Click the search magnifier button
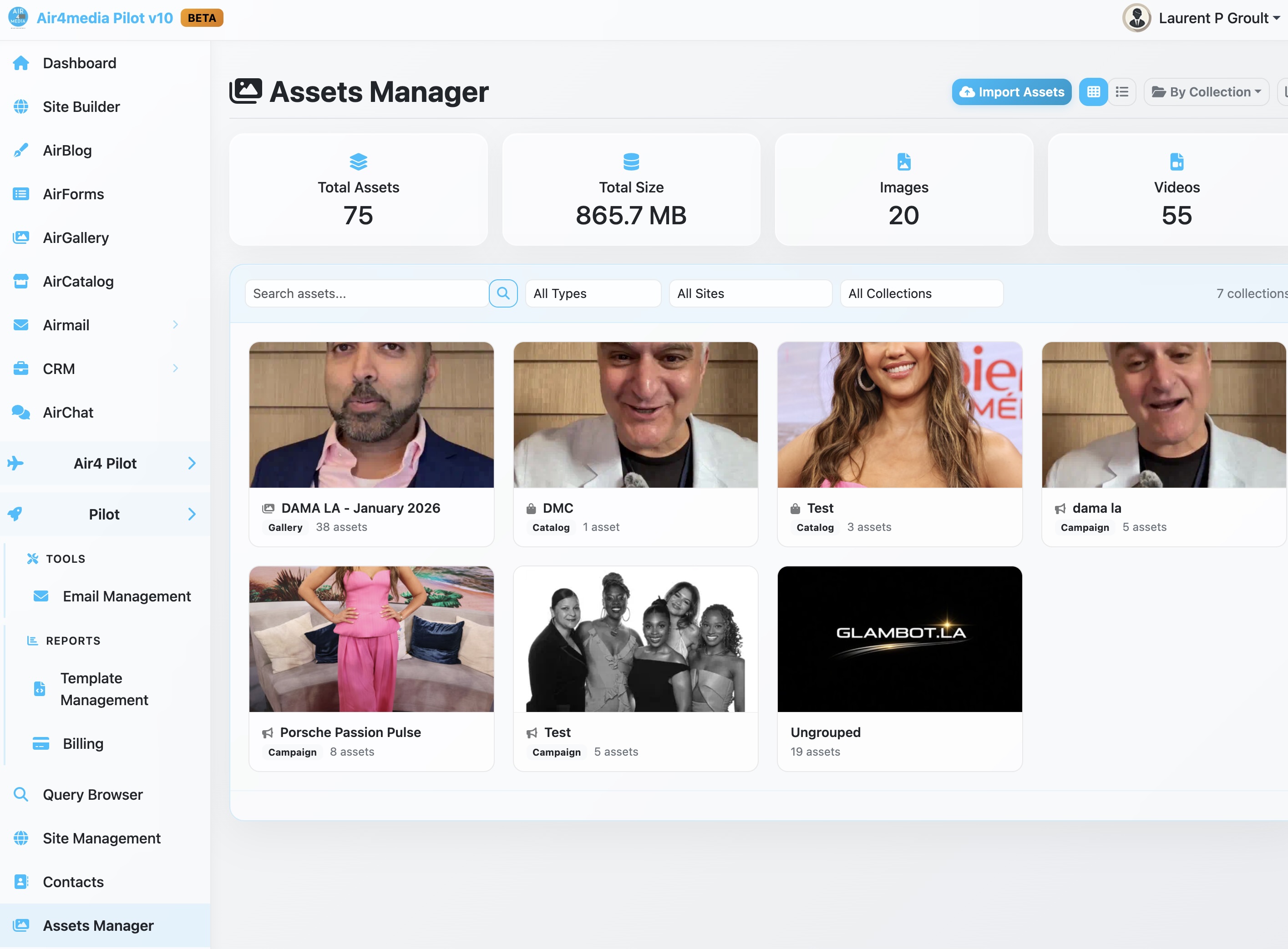 [503, 293]
